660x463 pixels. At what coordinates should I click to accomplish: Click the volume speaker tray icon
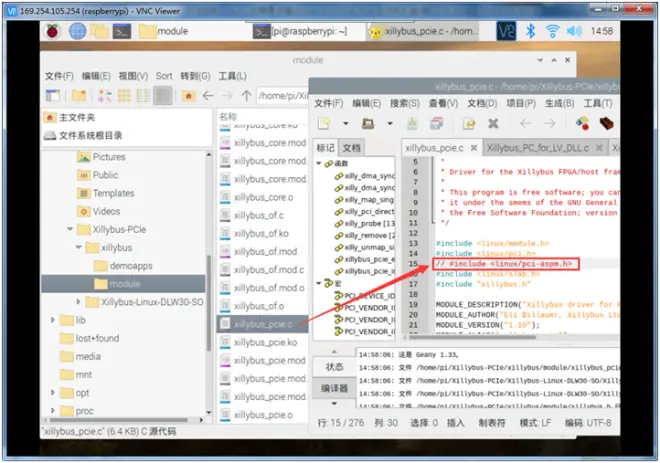574,31
